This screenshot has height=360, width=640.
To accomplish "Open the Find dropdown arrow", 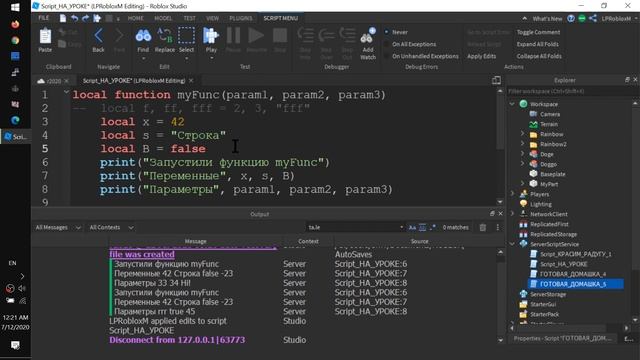I will [x=143, y=58].
